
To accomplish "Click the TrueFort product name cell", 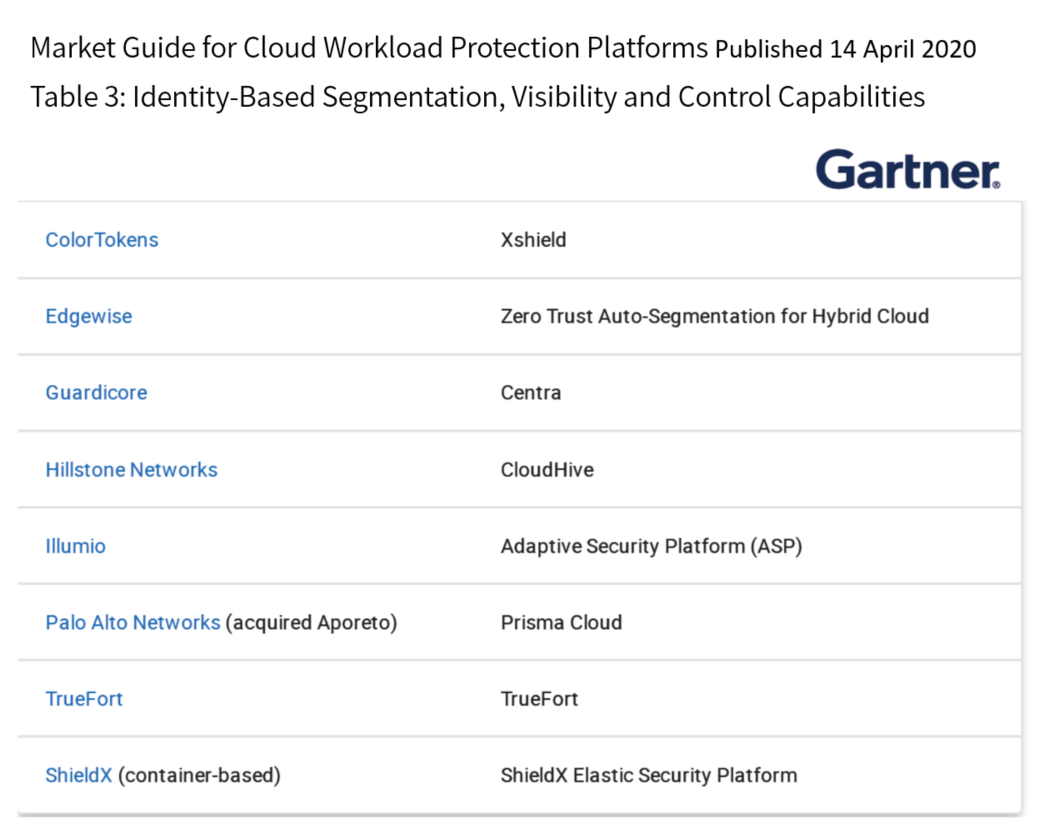I will [539, 699].
